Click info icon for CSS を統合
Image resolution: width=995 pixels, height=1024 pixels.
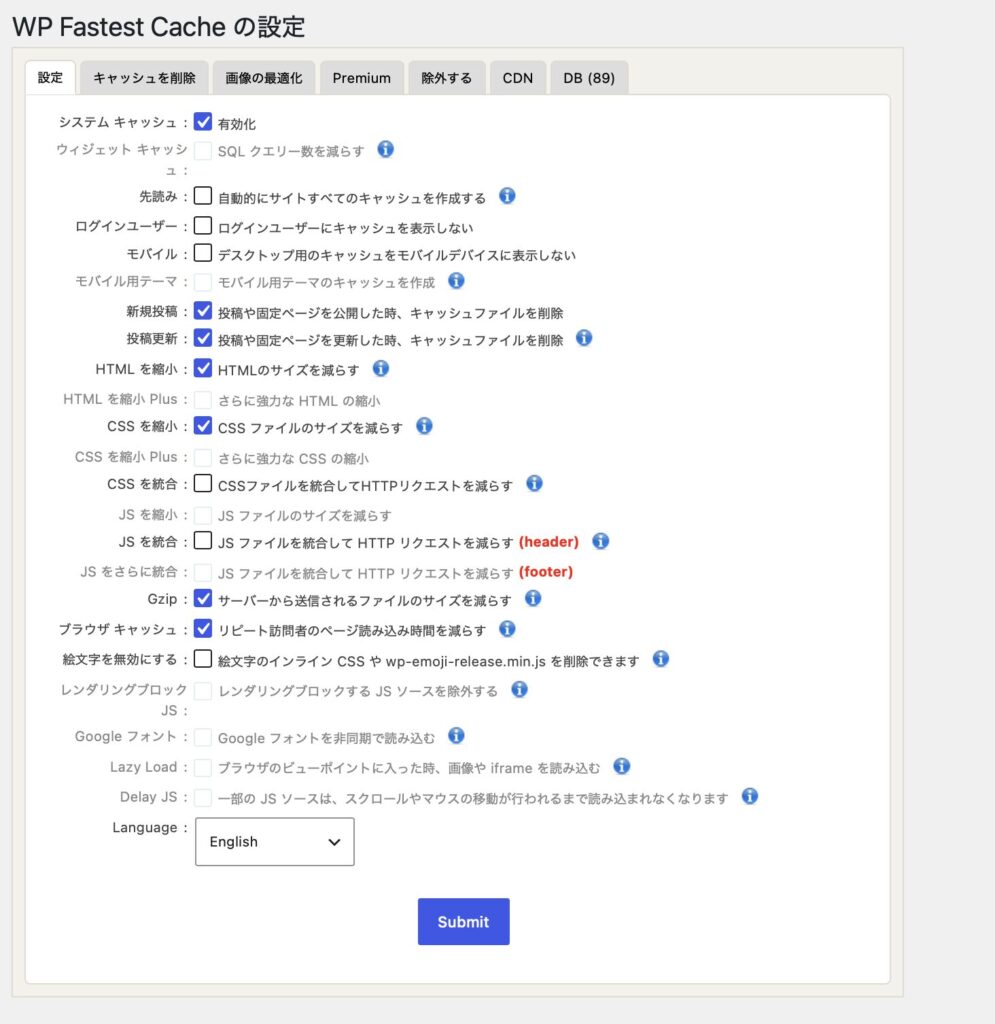[534, 484]
